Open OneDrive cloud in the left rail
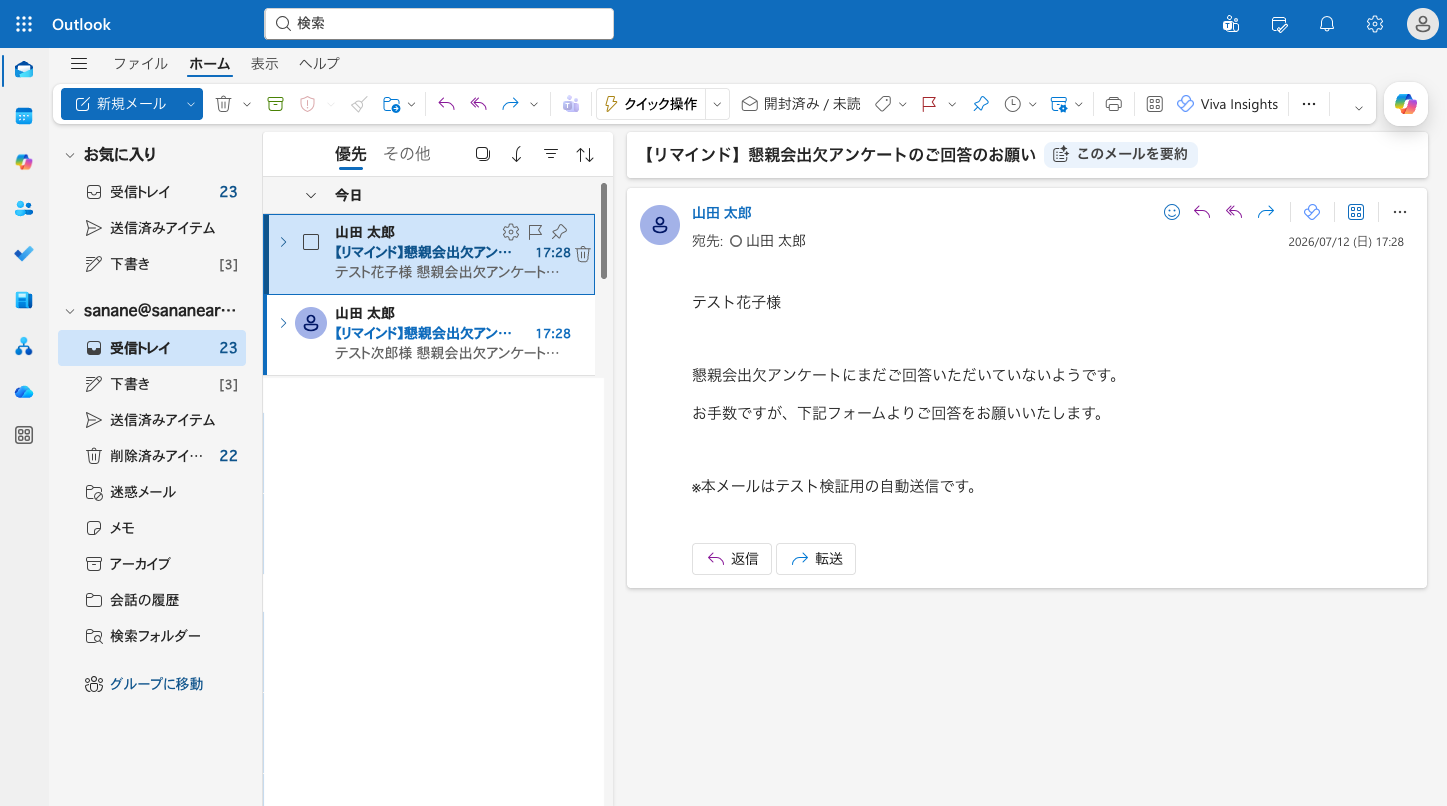 [x=24, y=392]
